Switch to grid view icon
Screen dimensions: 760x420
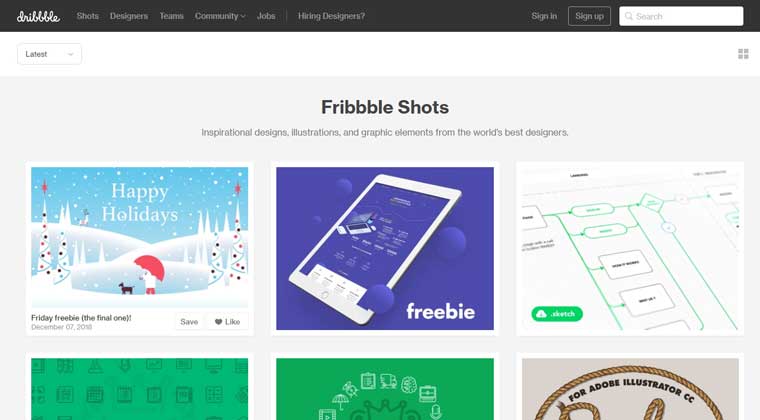pyautogui.click(x=743, y=54)
